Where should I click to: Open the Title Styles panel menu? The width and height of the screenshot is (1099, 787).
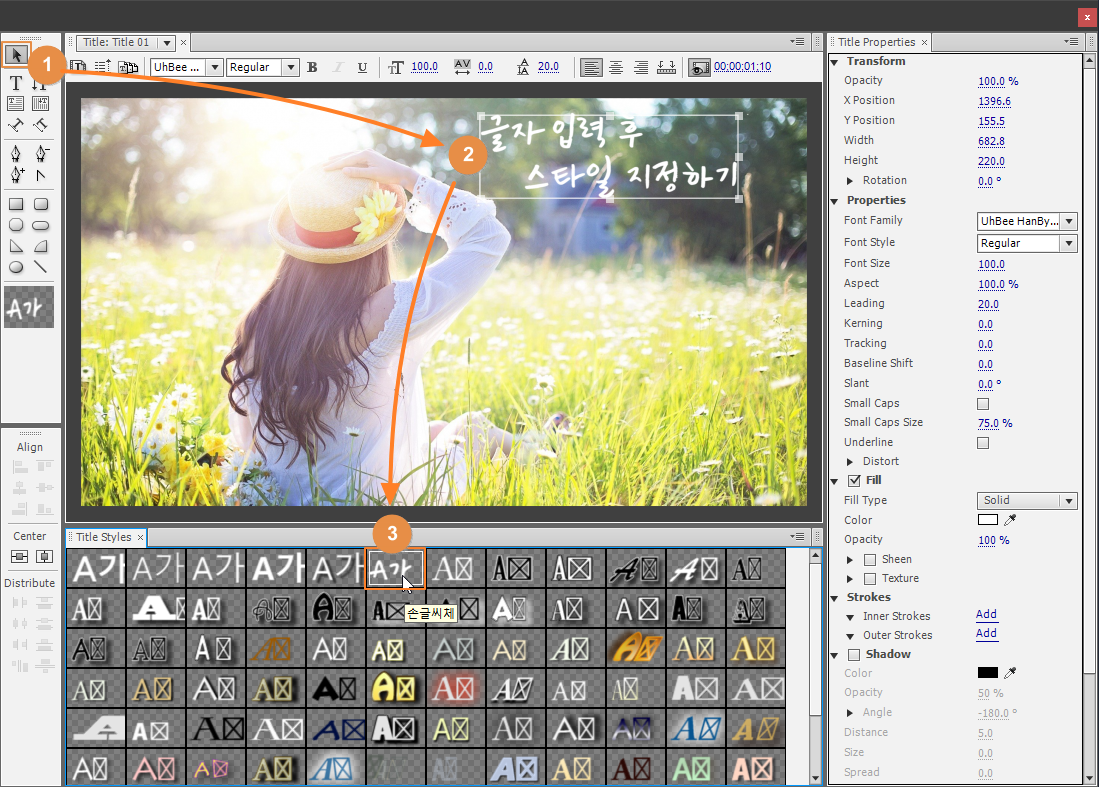[x=798, y=537]
